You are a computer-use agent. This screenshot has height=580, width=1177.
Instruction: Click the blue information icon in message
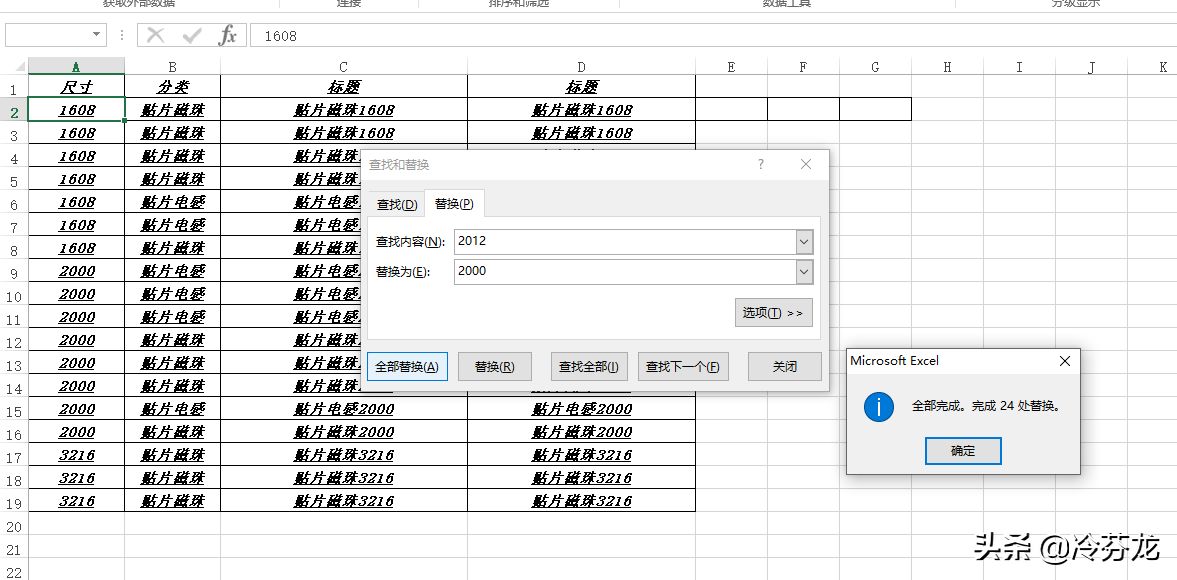pyautogui.click(x=878, y=407)
